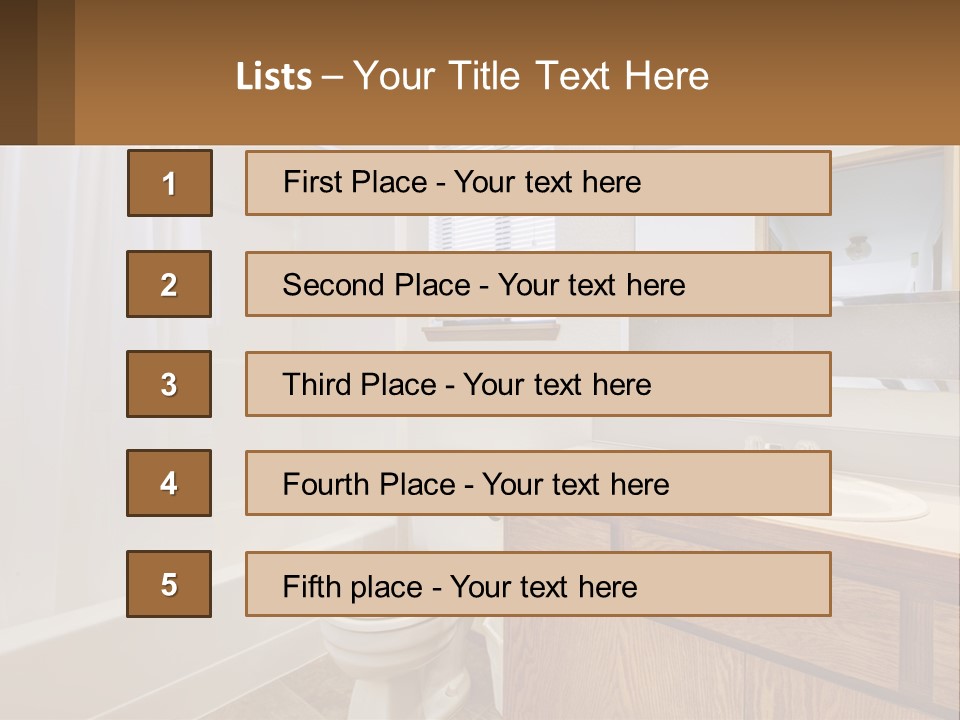Click the Fifth place text box

(x=538, y=585)
